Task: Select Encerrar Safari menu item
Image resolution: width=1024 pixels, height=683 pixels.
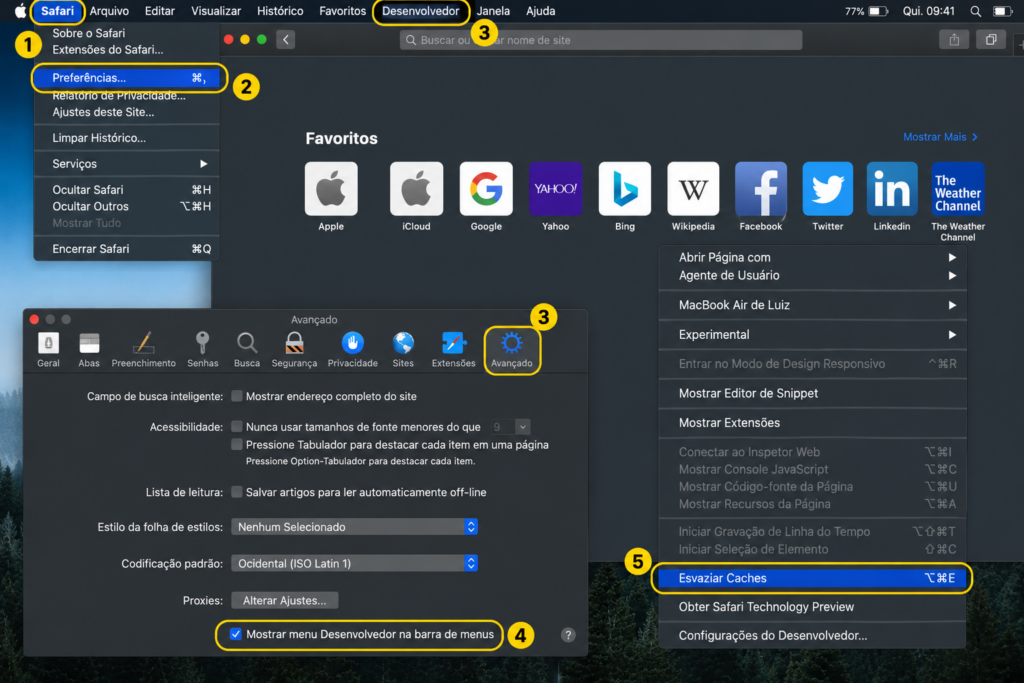Action: pyautogui.click(x=127, y=249)
